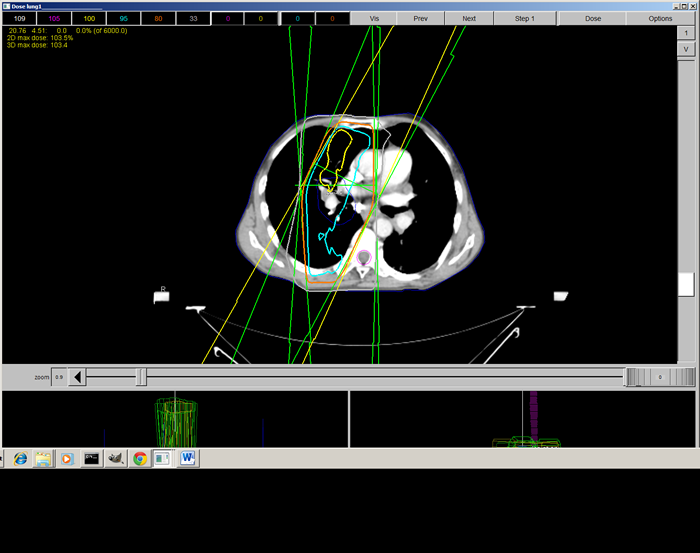Toggle the 105 isodose level box

pyautogui.click(x=54, y=18)
